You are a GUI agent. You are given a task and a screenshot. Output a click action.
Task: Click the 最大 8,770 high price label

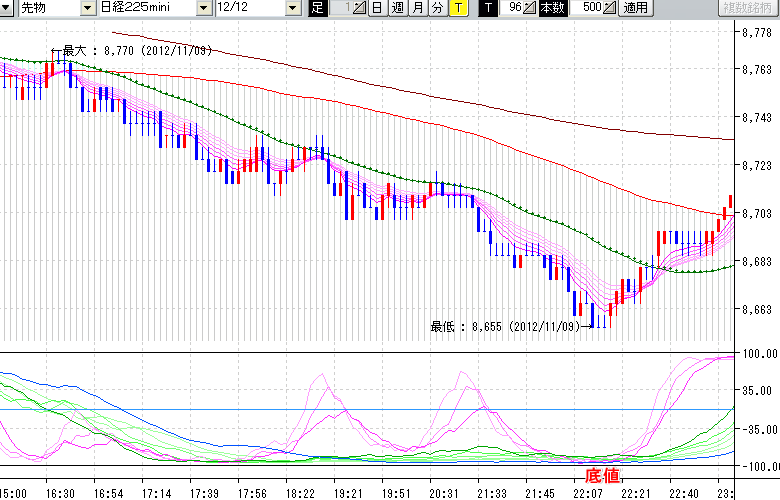click(x=135, y=49)
